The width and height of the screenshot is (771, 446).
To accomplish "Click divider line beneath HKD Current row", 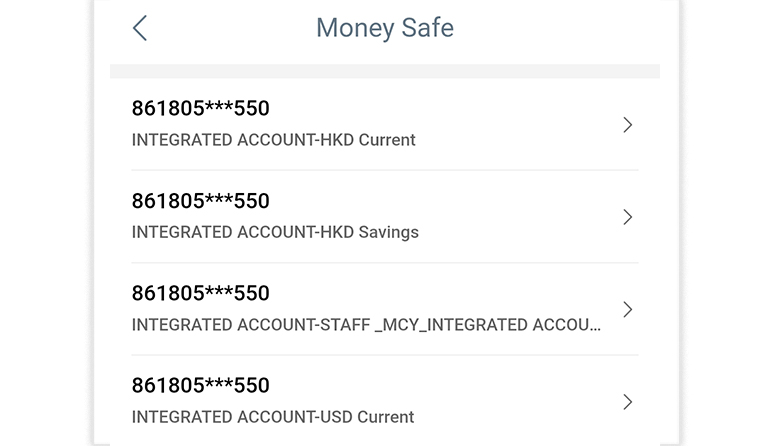I will pyautogui.click(x=385, y=170).
